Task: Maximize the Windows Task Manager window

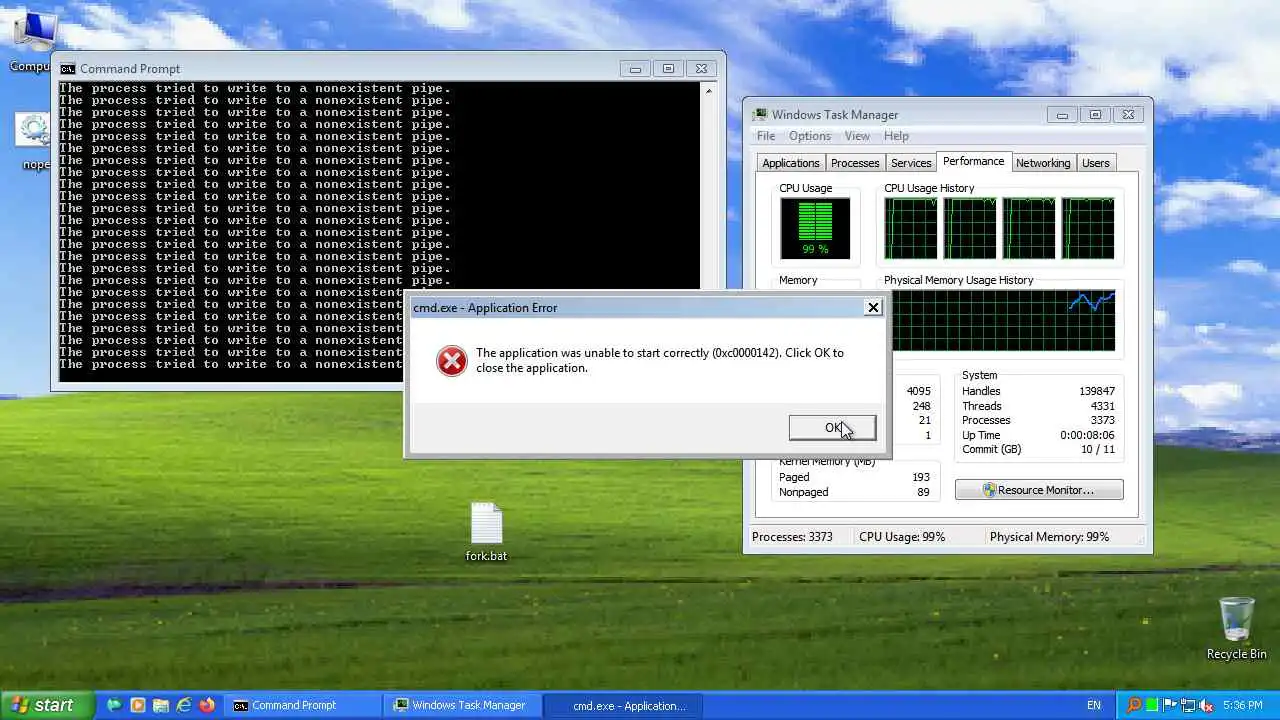Action: click(x=1095, y=115)
